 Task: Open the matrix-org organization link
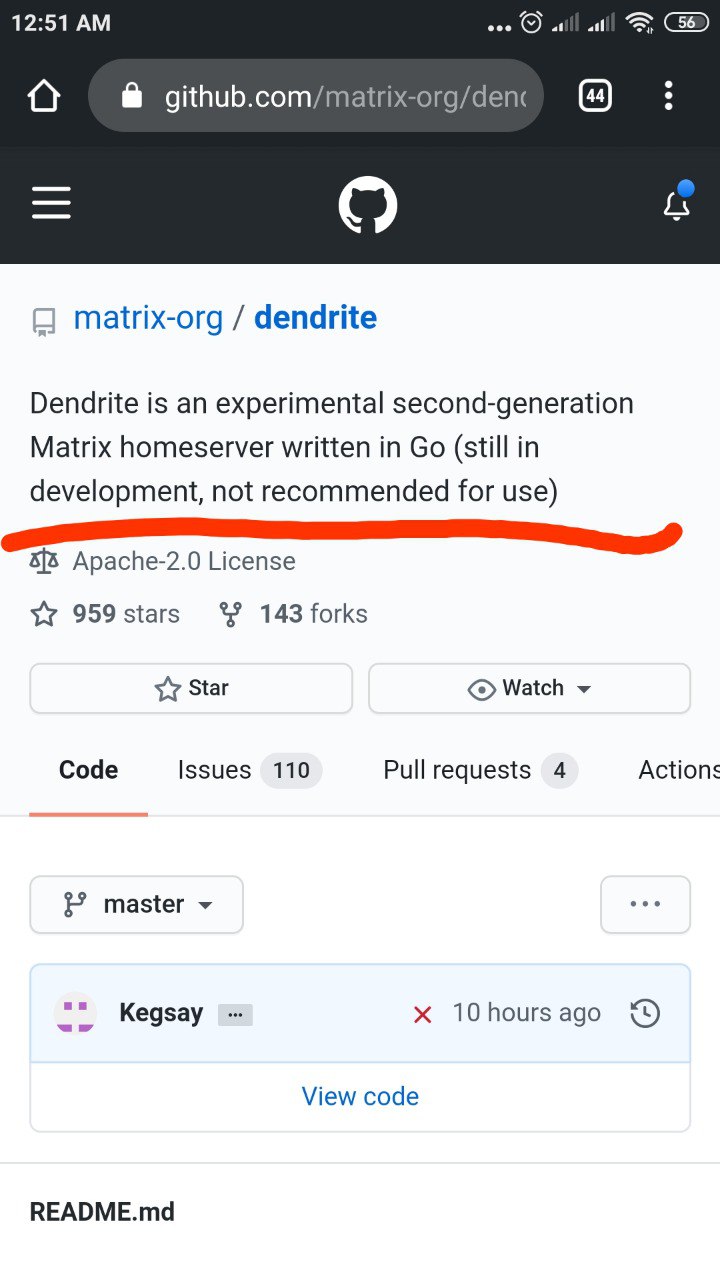click(x=148, y=318)
